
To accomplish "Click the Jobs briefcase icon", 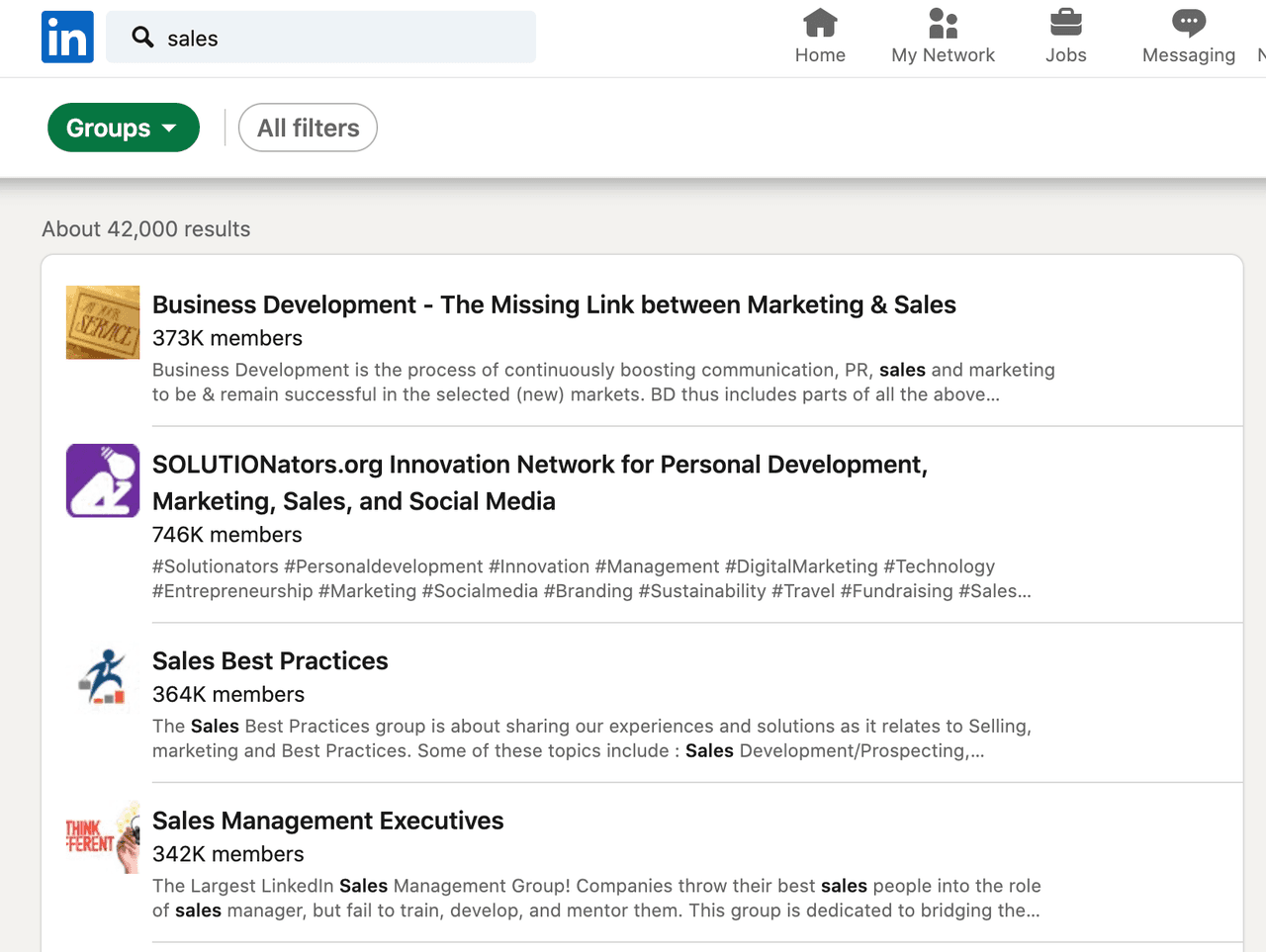I will (1065, 23).
